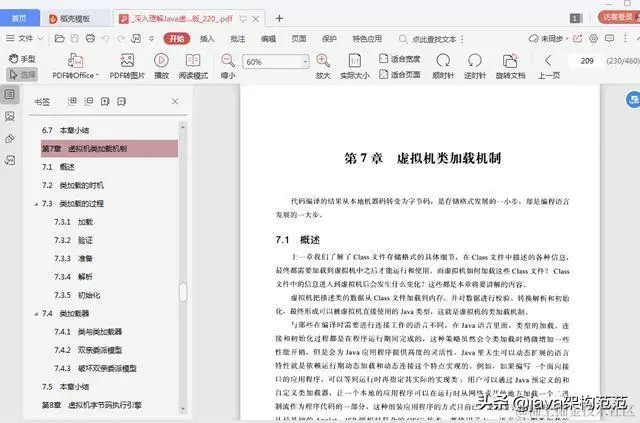The height and width of the screenshot is (423, 640).
Task: Open the 批注 ribbon tab
Action: point(238,39)
